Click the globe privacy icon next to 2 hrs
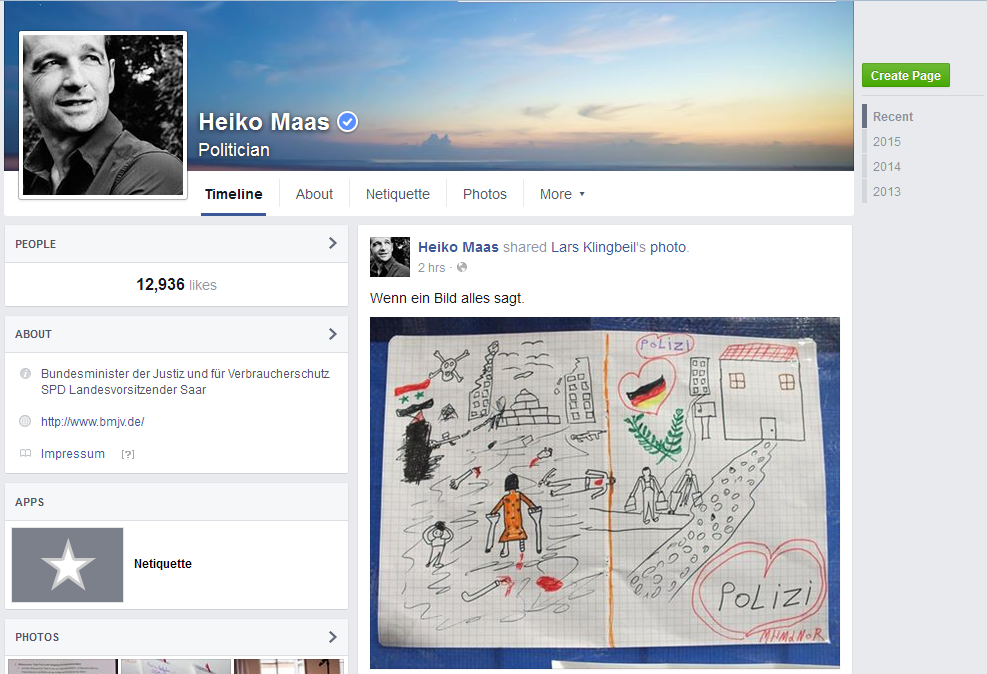 tap(462, 268)
